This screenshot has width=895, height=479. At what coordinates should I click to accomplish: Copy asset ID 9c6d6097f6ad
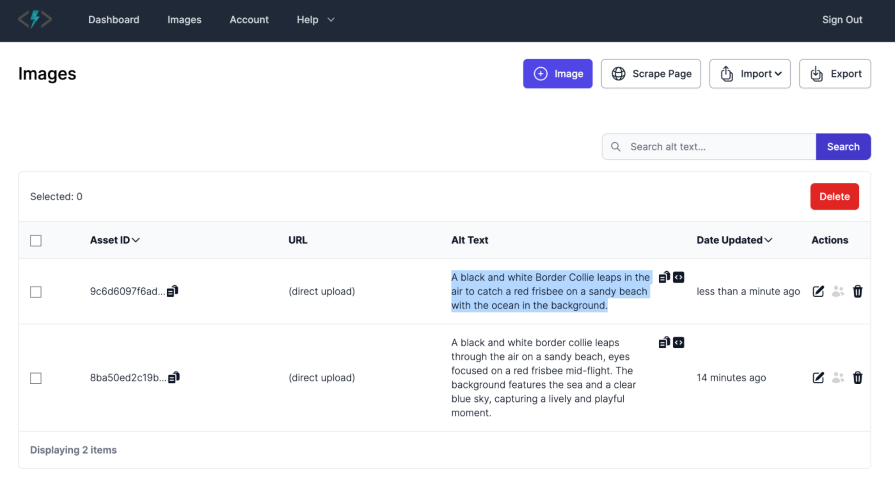(173, 291)
